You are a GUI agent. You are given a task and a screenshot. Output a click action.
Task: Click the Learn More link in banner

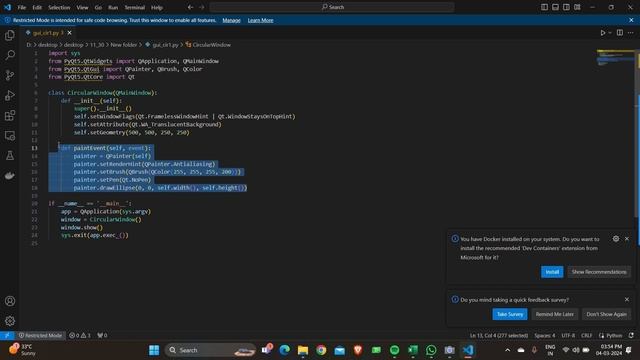click(260, 20)
